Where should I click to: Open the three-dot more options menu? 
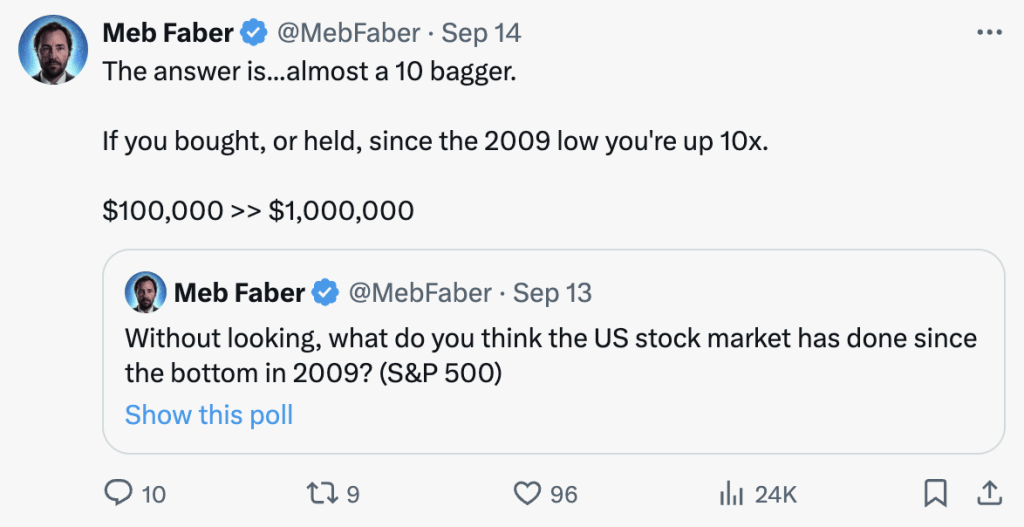tap(989, 32)
